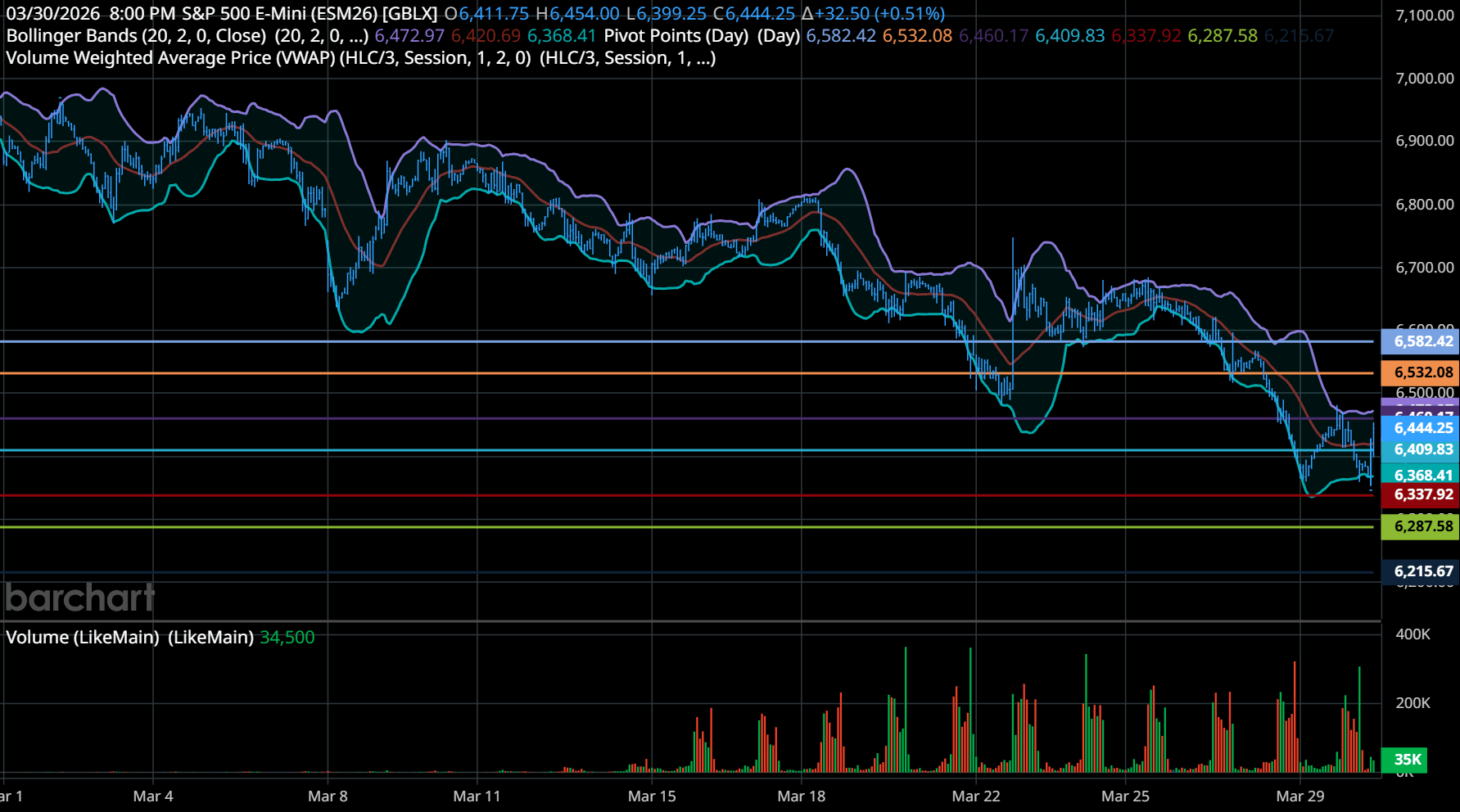The width and height of the screenshot is (1460, 812).
Task: Select the dark "6,215.67" price axis tag
Action: coord(1420,571)
